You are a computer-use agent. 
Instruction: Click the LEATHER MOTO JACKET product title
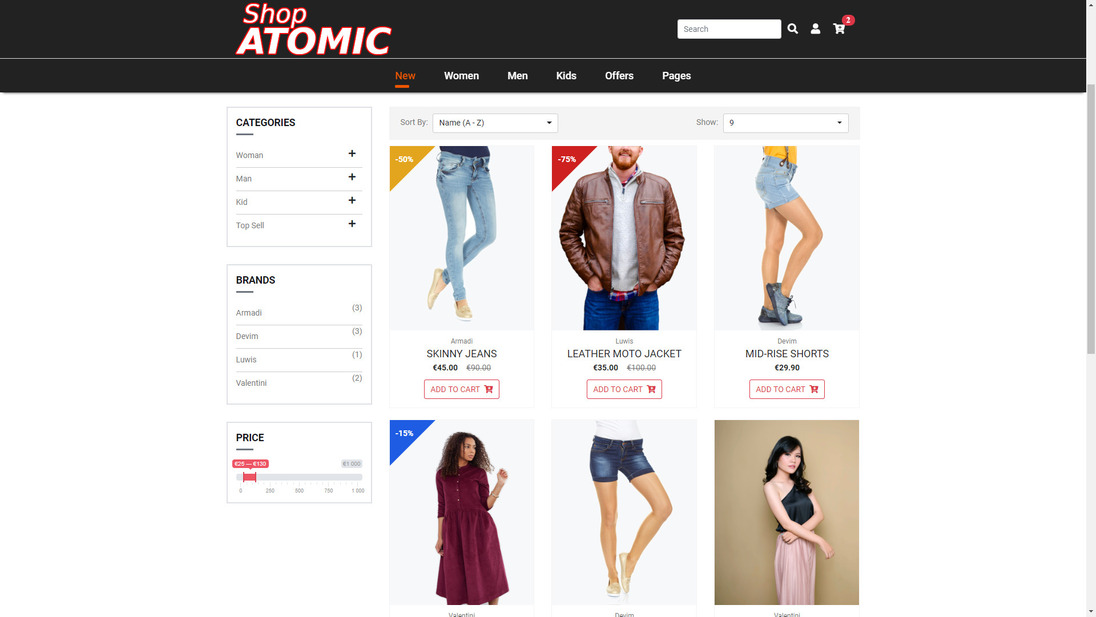(624, 354)
